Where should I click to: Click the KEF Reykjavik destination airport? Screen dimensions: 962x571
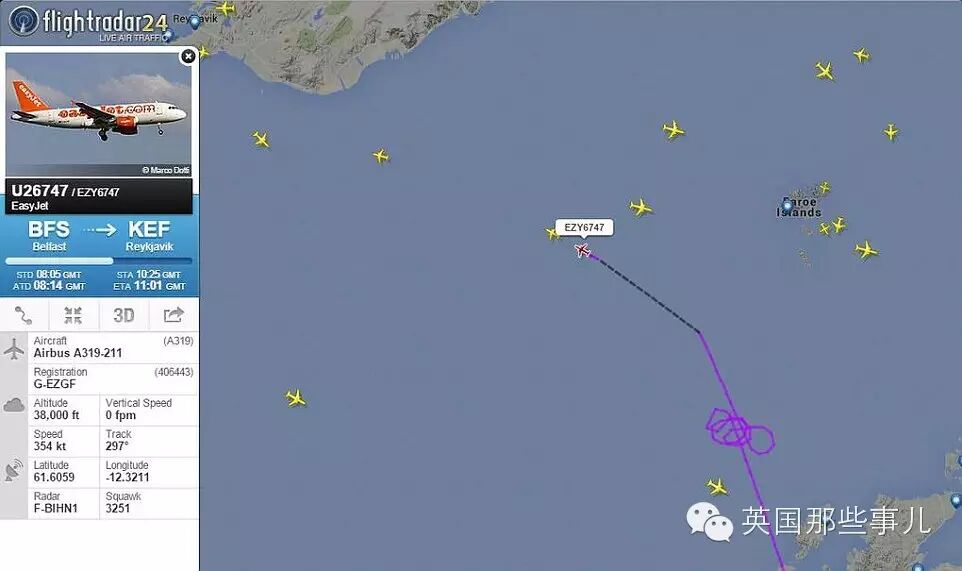click(x=149, y=236)
